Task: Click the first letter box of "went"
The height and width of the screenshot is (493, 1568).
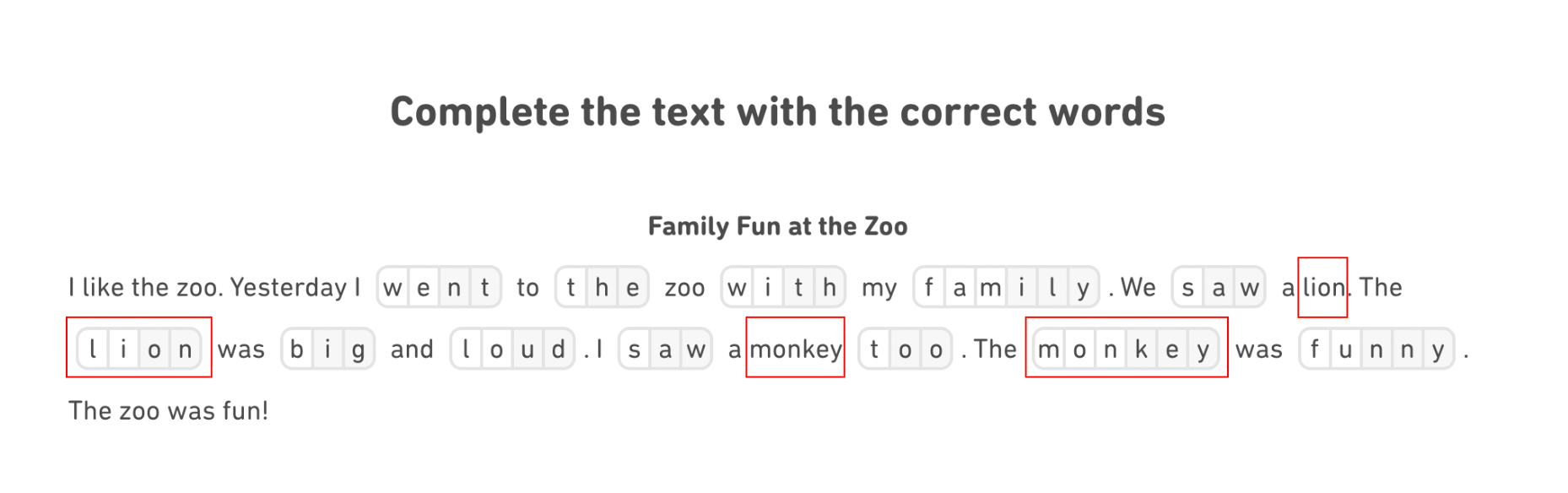Action: pos(392,288)
